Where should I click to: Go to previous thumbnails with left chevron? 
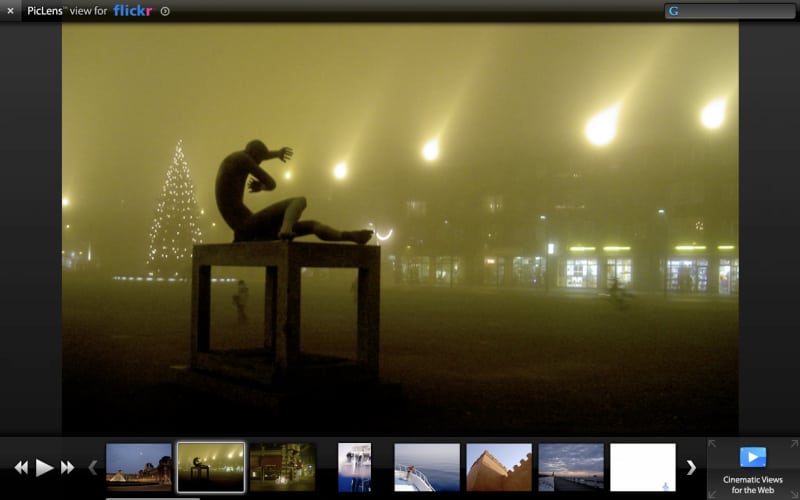[93, 467]
